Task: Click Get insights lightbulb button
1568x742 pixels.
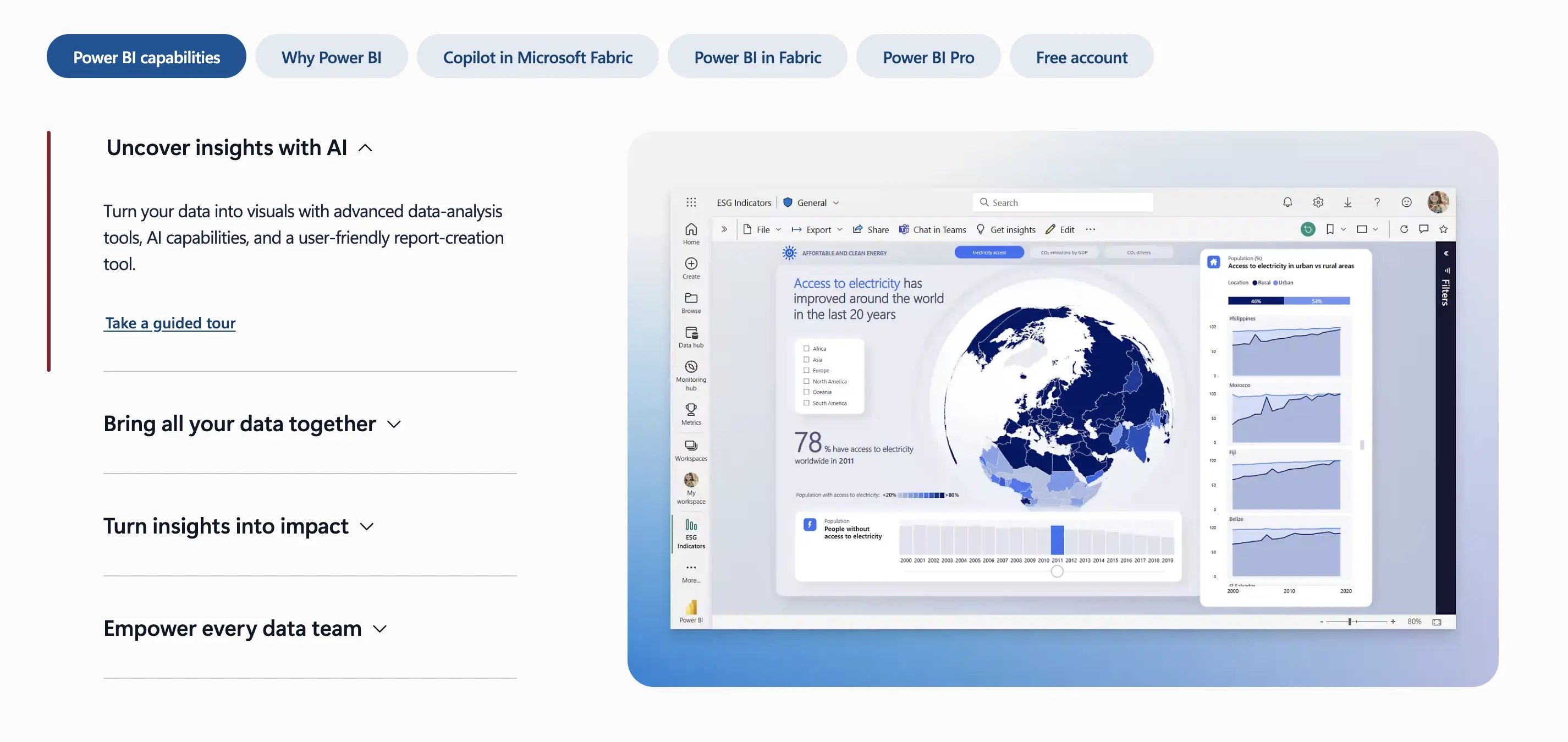Action: [x=1005, y=229]
